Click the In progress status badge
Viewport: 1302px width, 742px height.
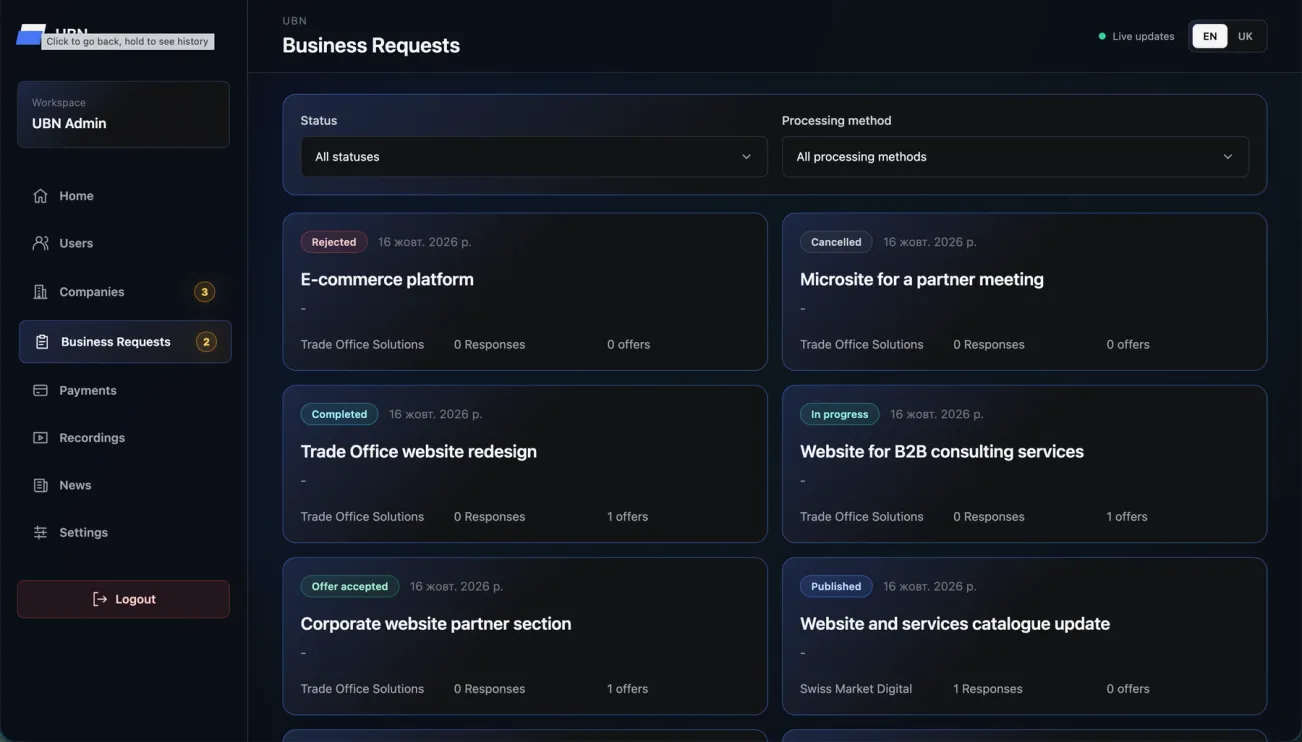[839, 414]
